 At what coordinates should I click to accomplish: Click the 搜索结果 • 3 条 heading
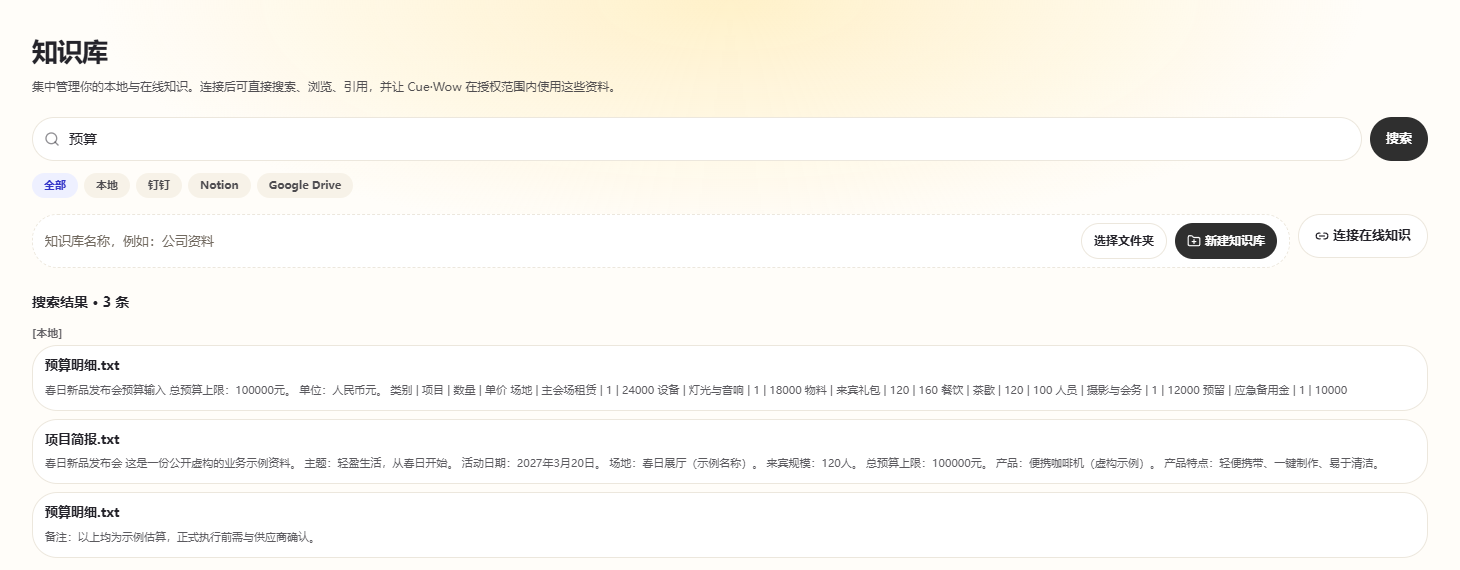(x=81, y=302)
